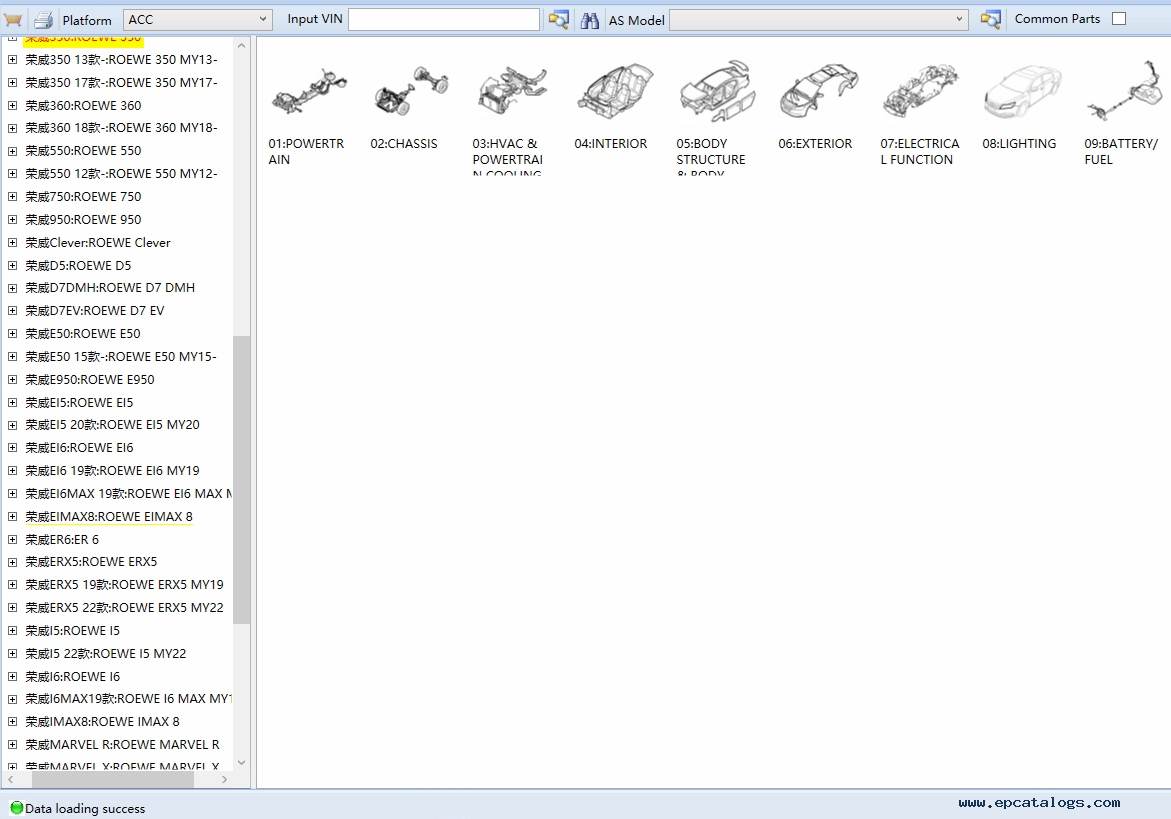Select ROEWE EIMAX 8 in model tree
The image size is (1171, 819).
click(x=109, y=517)
